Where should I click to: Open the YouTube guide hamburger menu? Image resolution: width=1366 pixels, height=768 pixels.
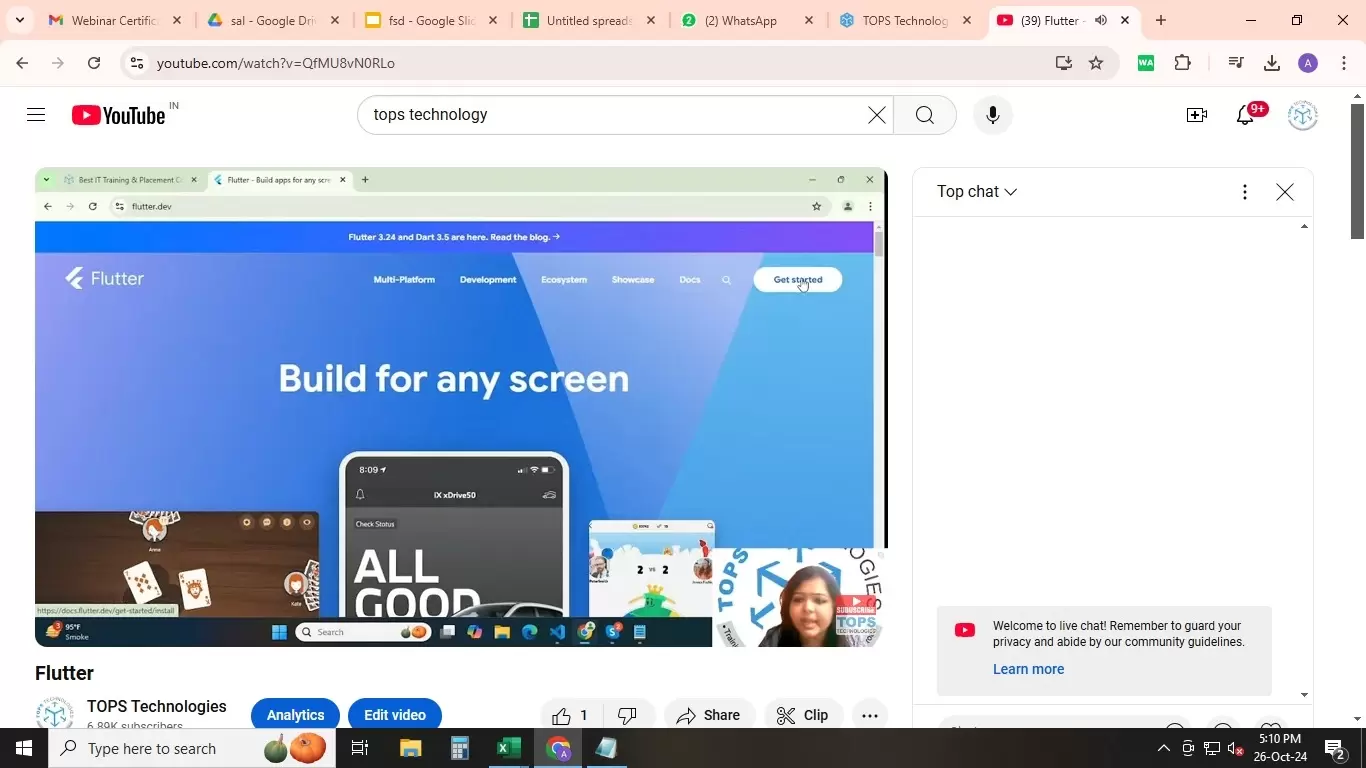pyautogui.click(x=36, y=115)
